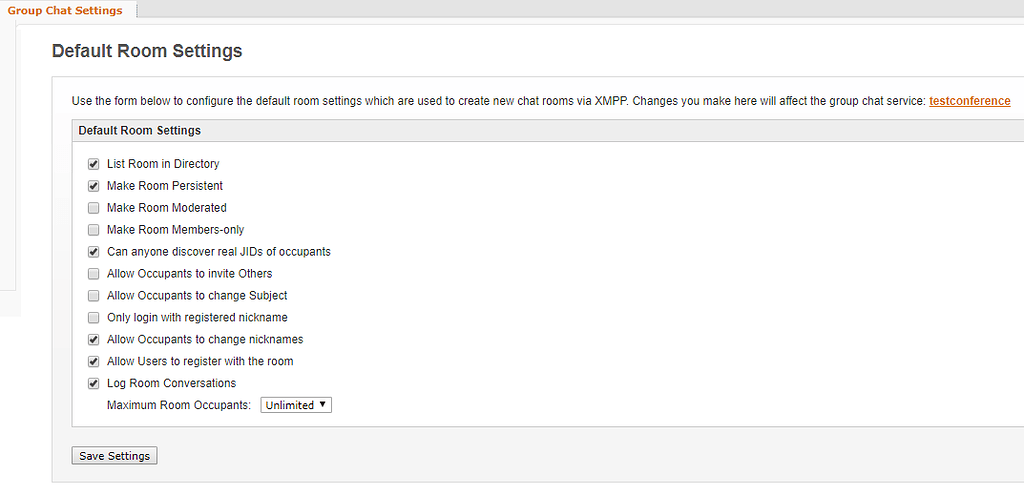Uncheck discover real JIDs of occupants
The width and height of the screenshot is (1024, 495).
pyautogui.click(x=93, y=252)
